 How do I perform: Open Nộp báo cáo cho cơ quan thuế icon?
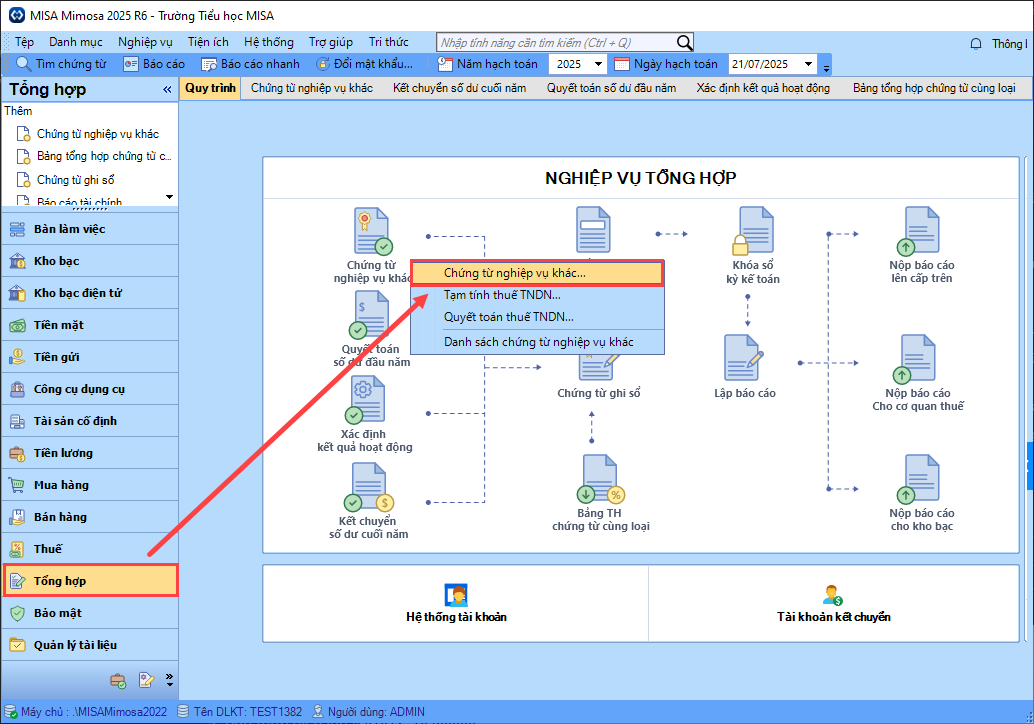coord(916,359)
